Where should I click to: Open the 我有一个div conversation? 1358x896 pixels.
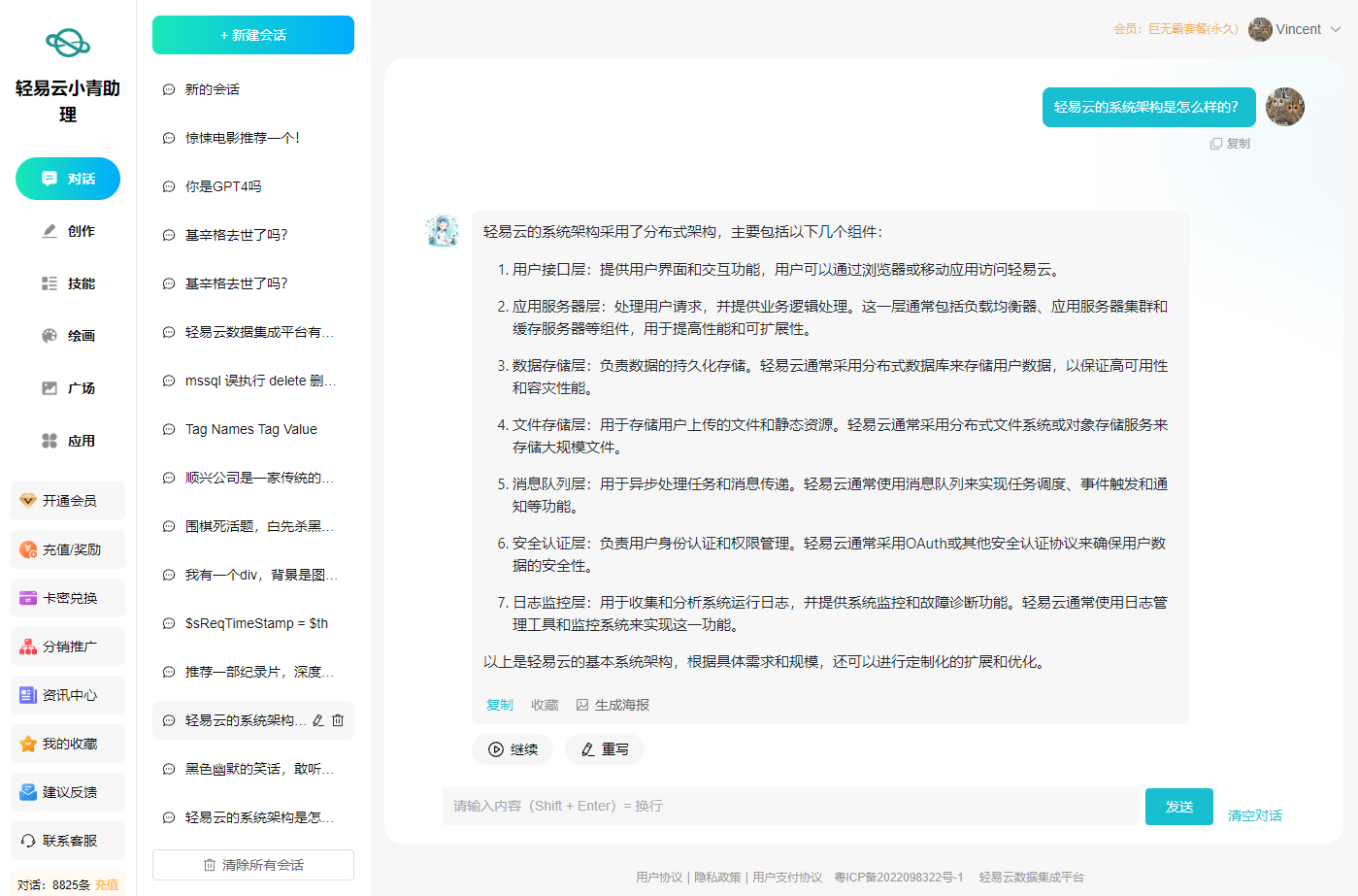[253, 575]
